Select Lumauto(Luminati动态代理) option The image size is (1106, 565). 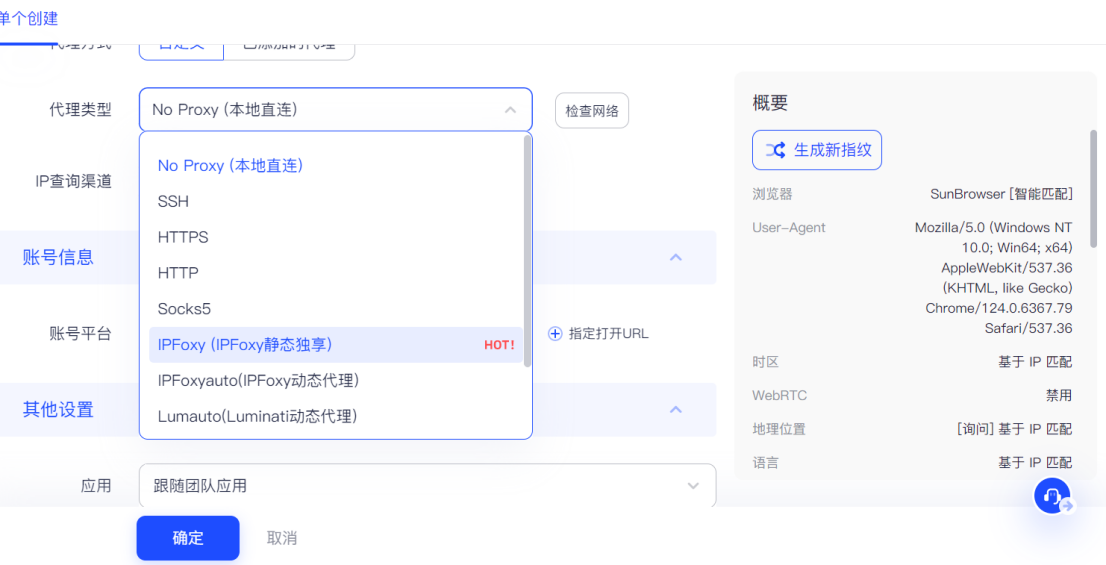tap(336, 417)
